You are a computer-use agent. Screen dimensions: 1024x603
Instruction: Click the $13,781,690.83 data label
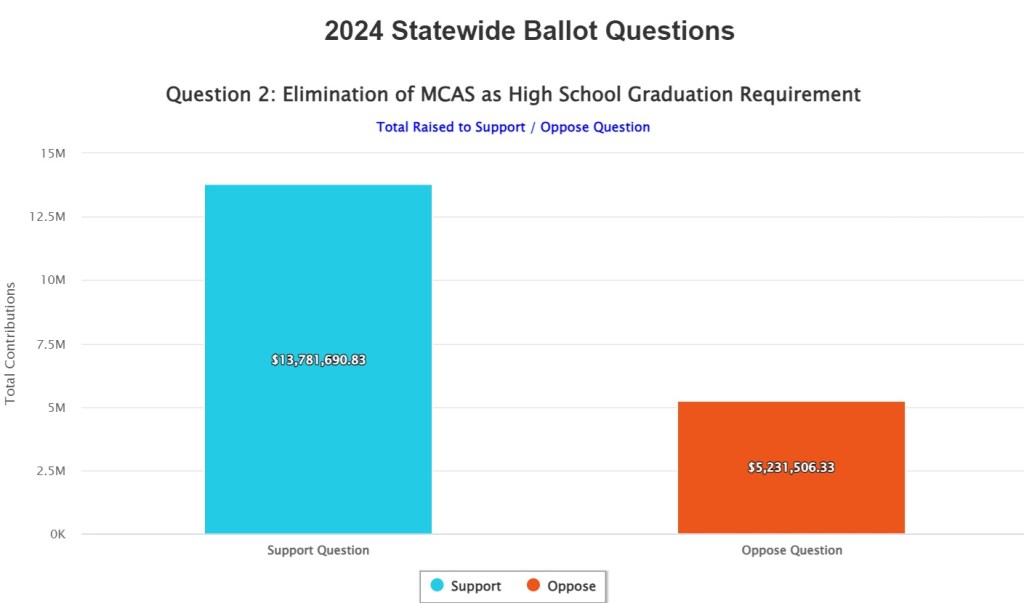tap(318, 359)
